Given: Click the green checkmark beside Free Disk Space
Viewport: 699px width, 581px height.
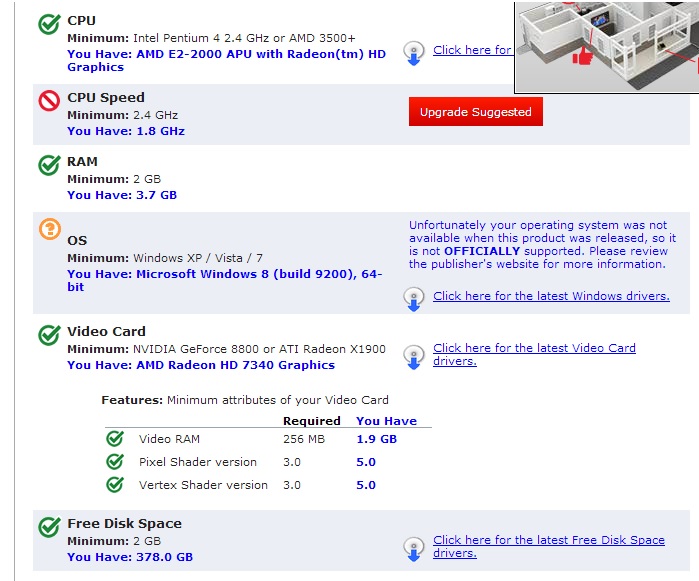Looking at the screenshot, I should [x=49, y=527].
